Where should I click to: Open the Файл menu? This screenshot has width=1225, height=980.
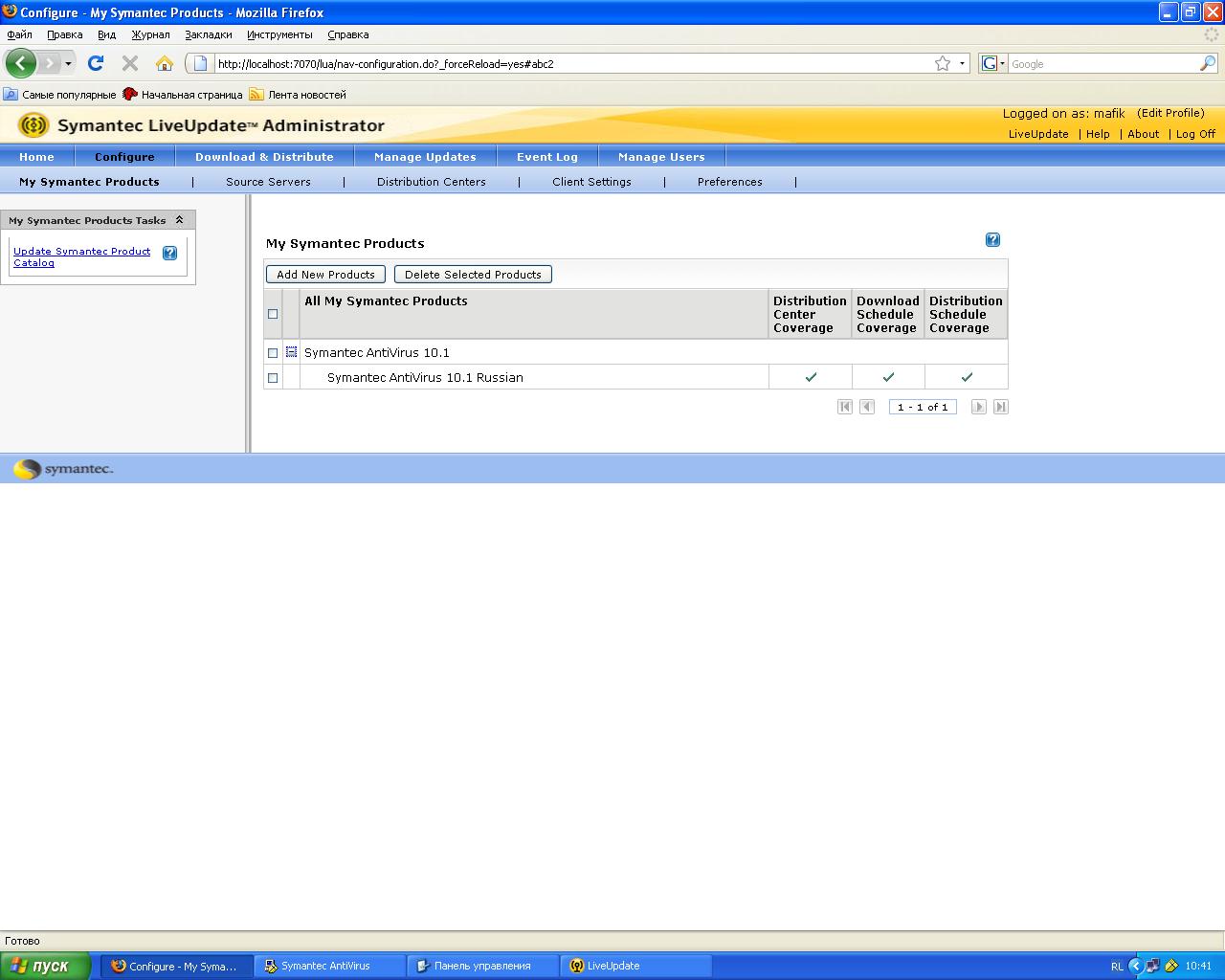click(x=19, y=34)
